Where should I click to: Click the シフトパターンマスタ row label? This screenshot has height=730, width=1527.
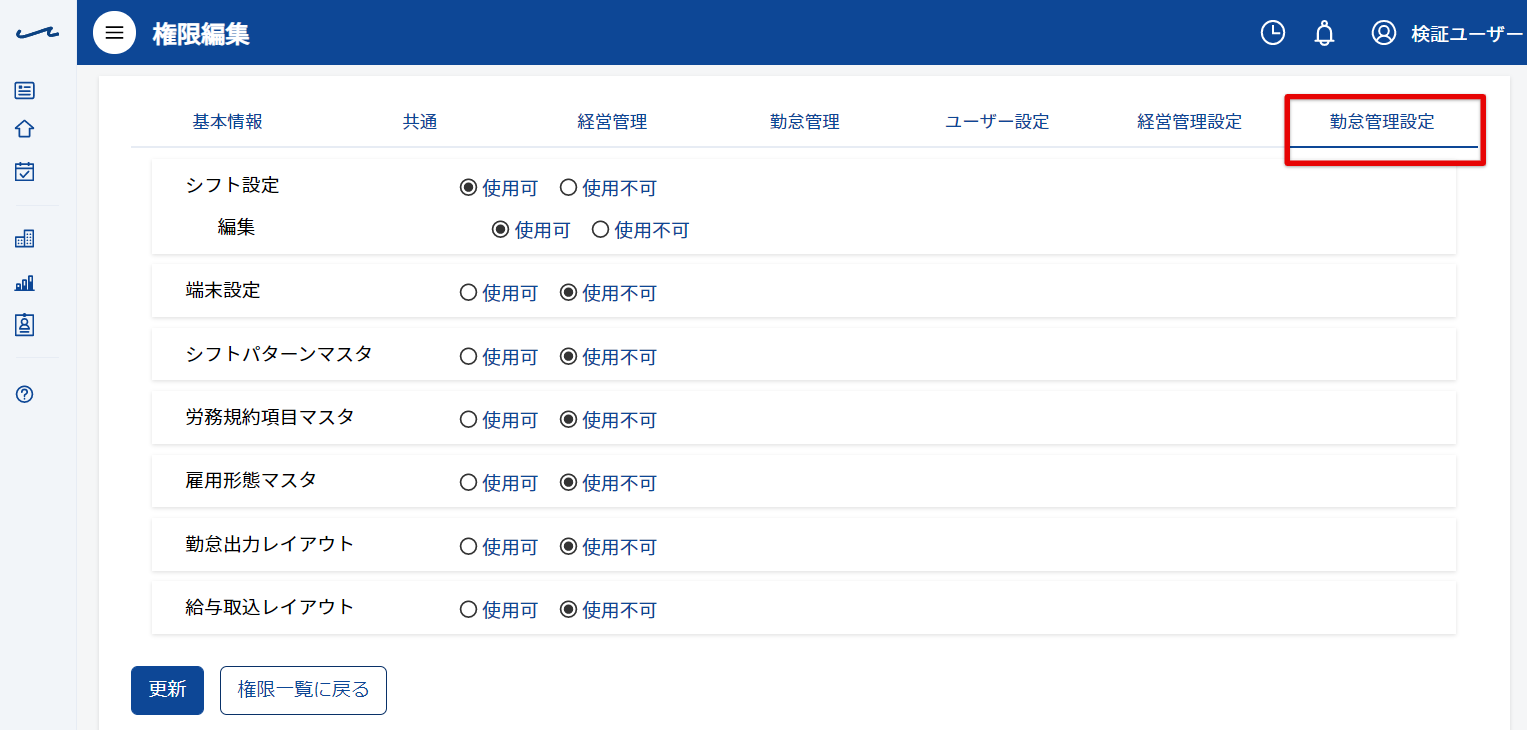(279, 354)
